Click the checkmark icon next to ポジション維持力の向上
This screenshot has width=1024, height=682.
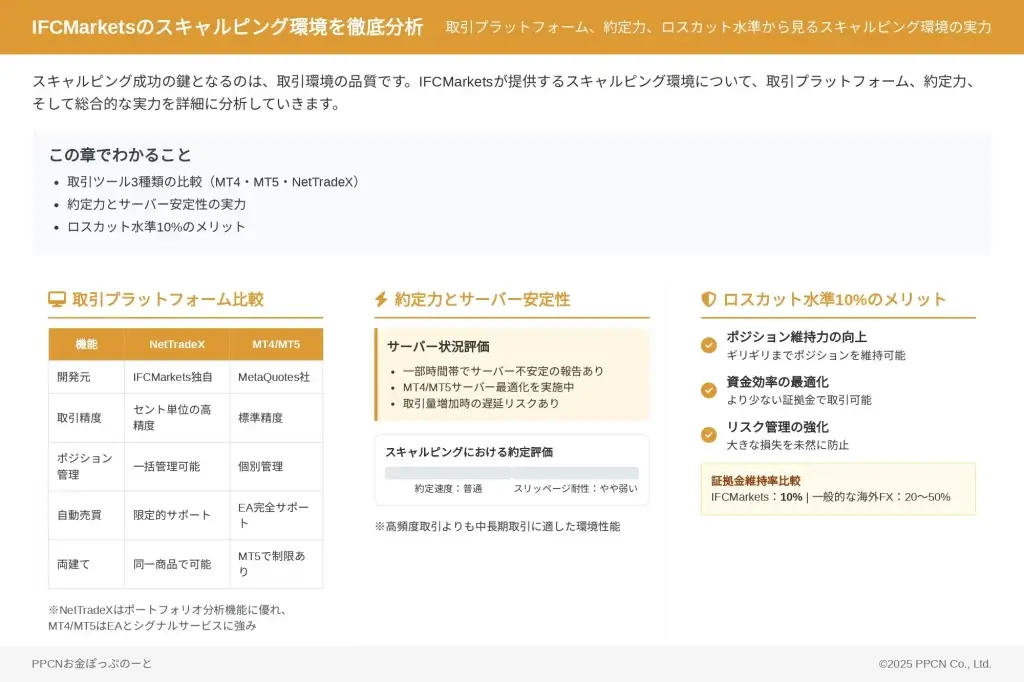(x=709, y=345)
